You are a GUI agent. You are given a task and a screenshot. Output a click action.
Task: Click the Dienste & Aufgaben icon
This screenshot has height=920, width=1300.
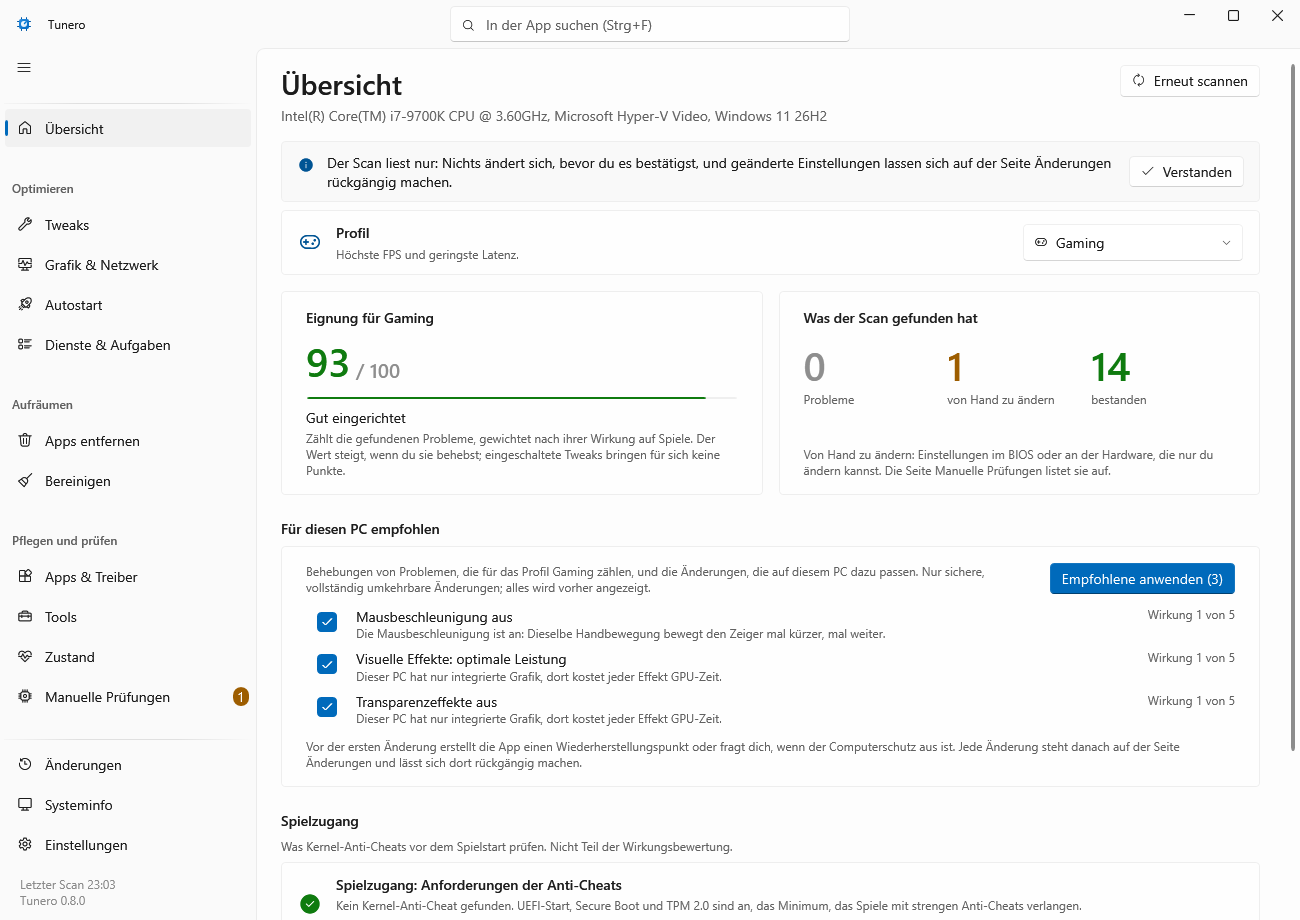click(25, 345)
